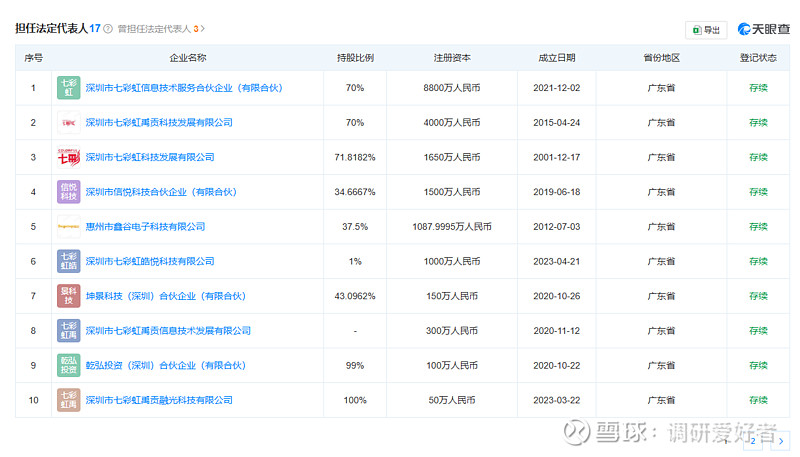Open 深圳市七彩虹禹贡信息技术发展有限公司 link

tap(168, 331)
